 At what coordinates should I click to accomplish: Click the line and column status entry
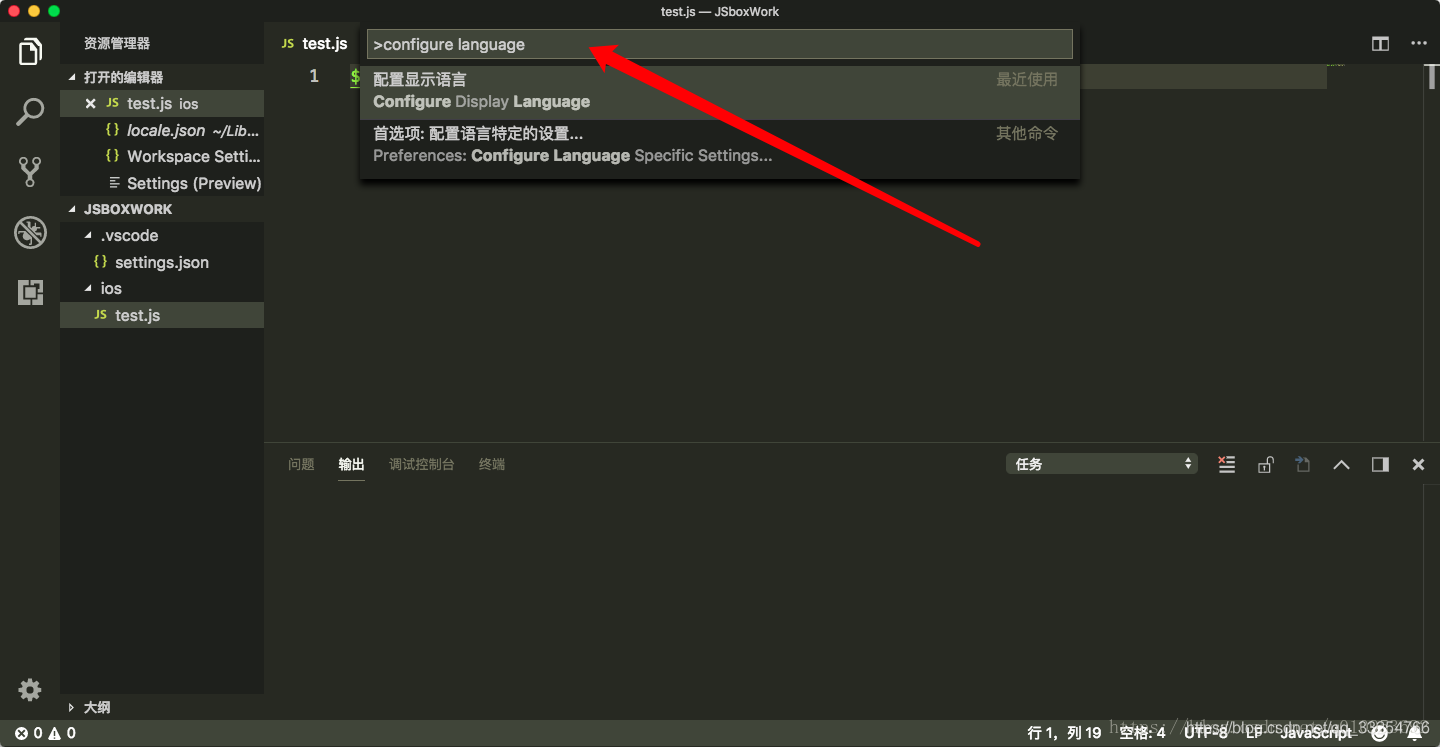tap(1064, 733)
